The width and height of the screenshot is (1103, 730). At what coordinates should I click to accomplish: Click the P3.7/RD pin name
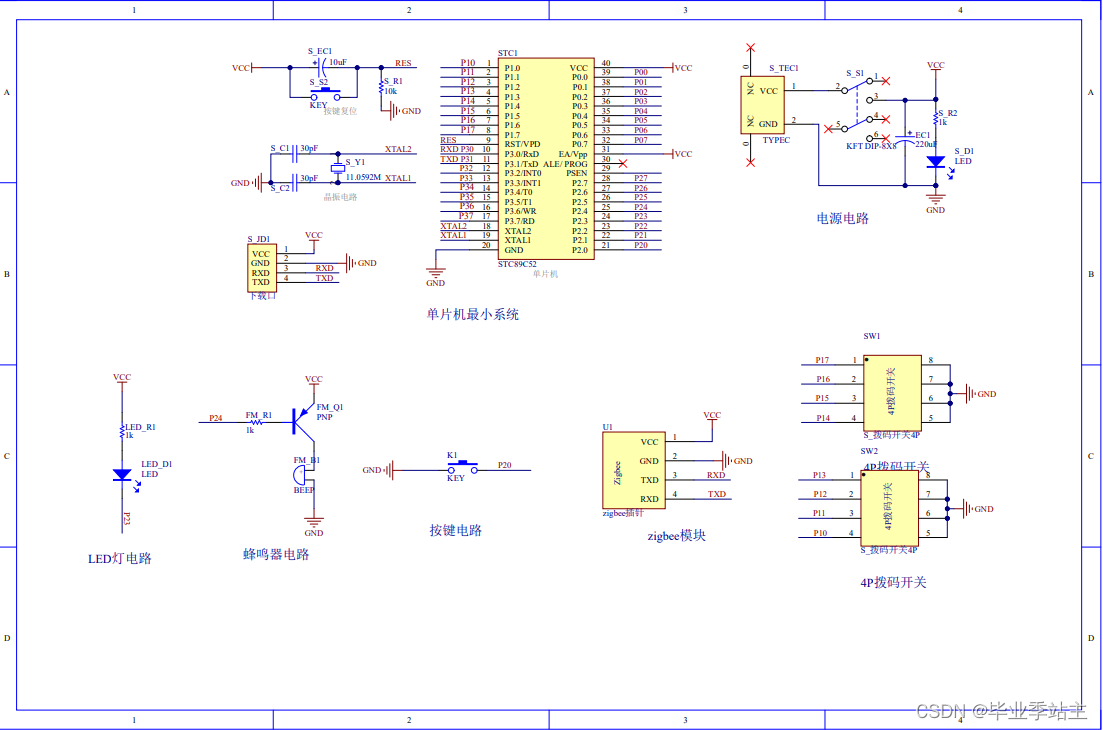[519, 221]
